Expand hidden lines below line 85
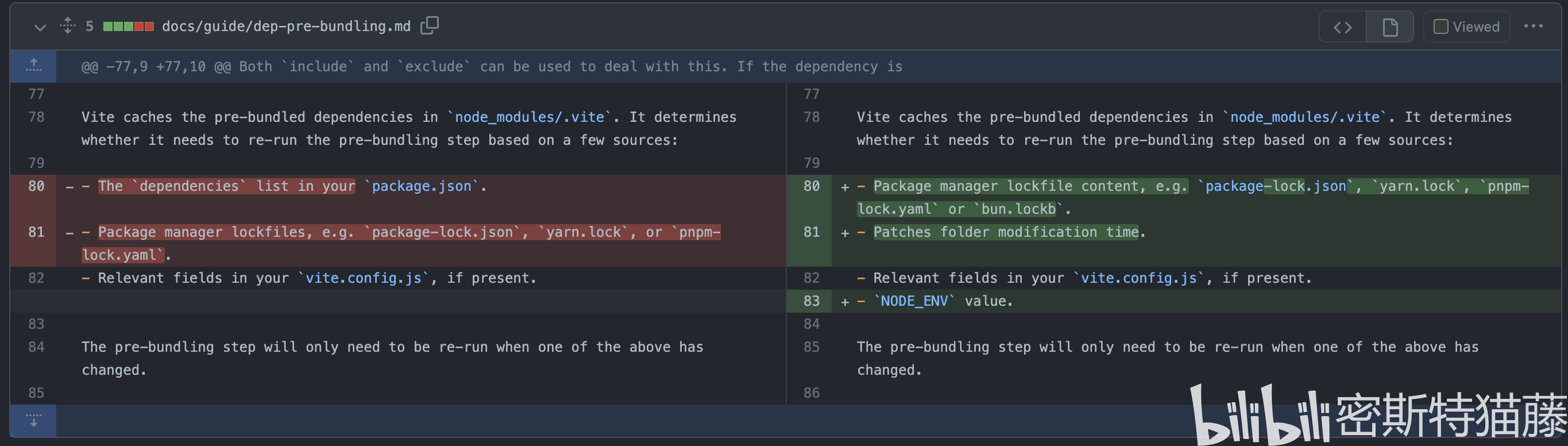Screen dimensions: 1568x446 pyautogui.click(x=33, y=420)
